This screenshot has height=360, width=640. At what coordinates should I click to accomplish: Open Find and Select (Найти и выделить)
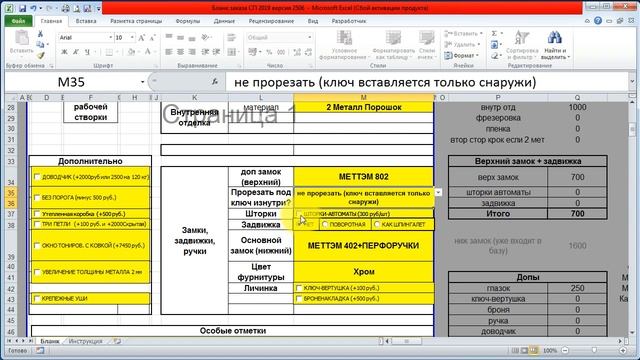tap(555, 45)
